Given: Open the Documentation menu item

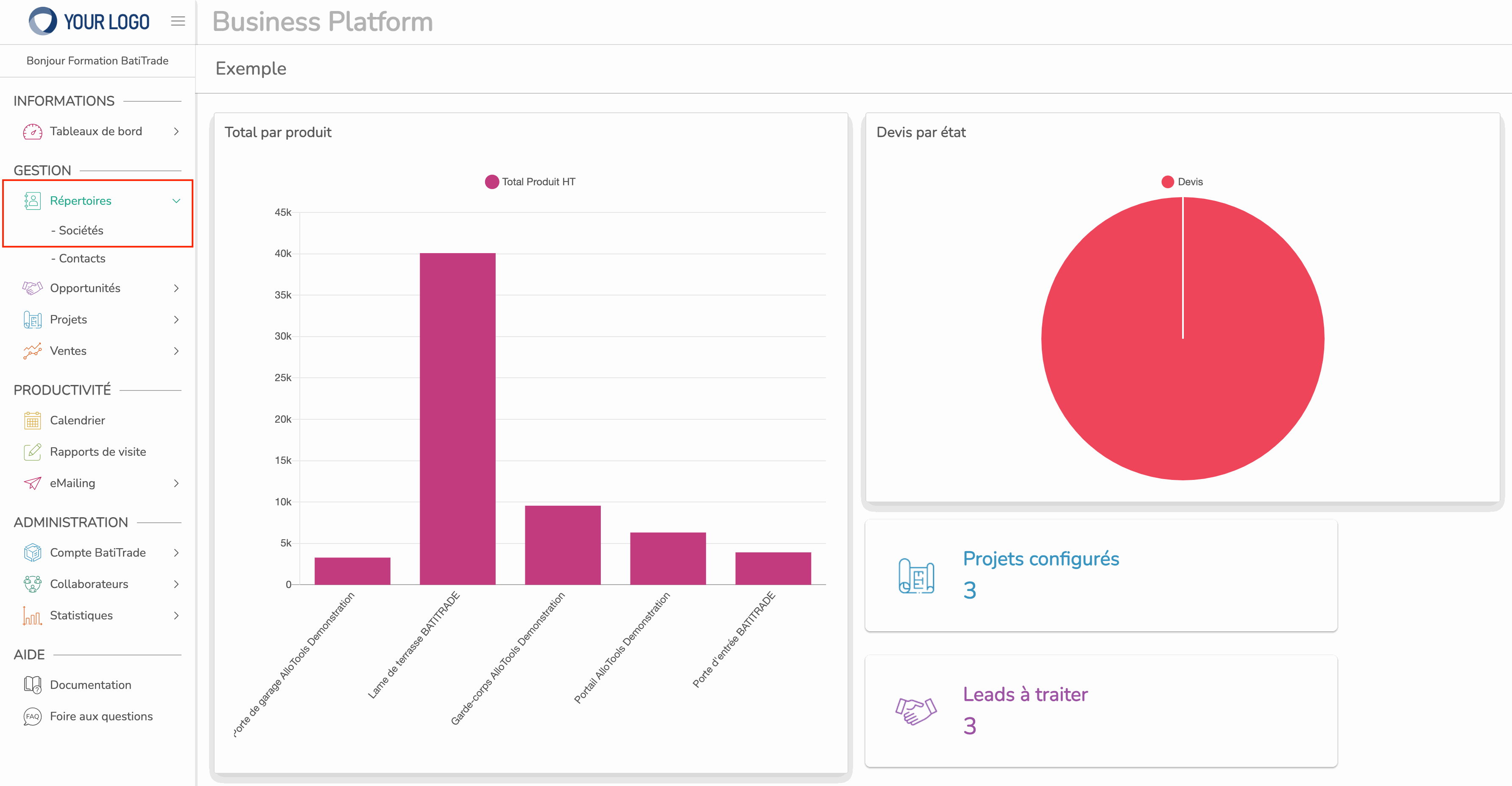Looking at the screenshot, I should [x=90, y=684].
